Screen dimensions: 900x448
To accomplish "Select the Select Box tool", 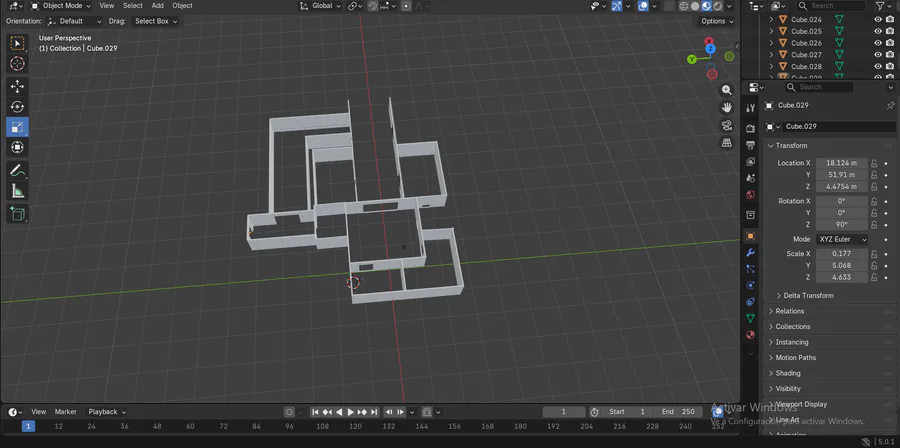I will coord(17,44).
